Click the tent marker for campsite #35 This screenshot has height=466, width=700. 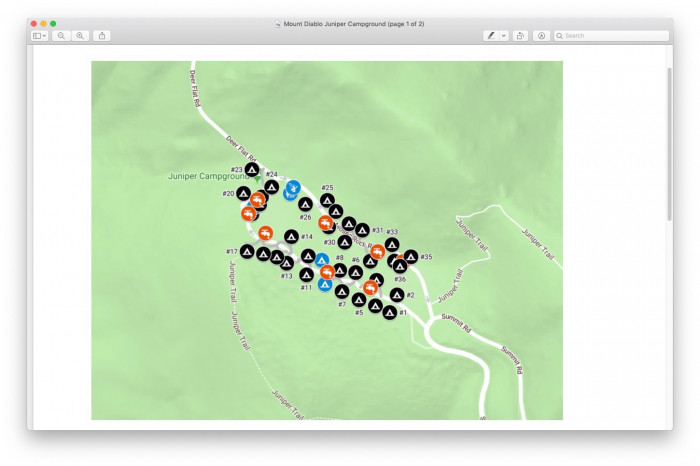(411, 257)
